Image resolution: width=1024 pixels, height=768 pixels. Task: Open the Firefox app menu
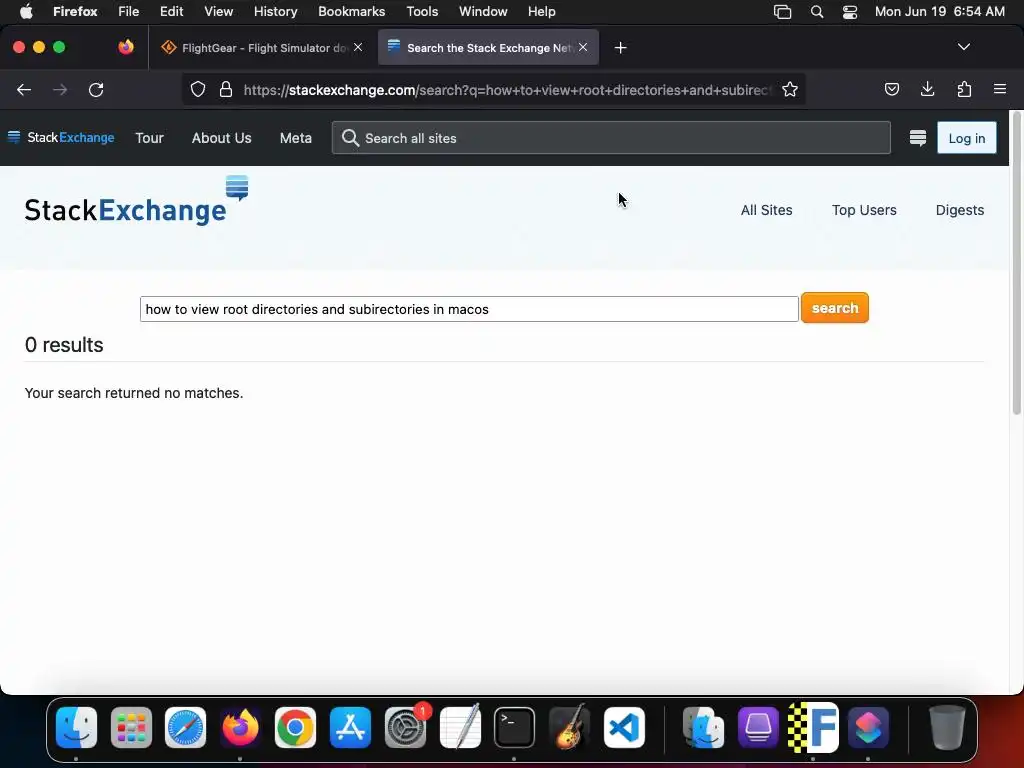[75, 11]
